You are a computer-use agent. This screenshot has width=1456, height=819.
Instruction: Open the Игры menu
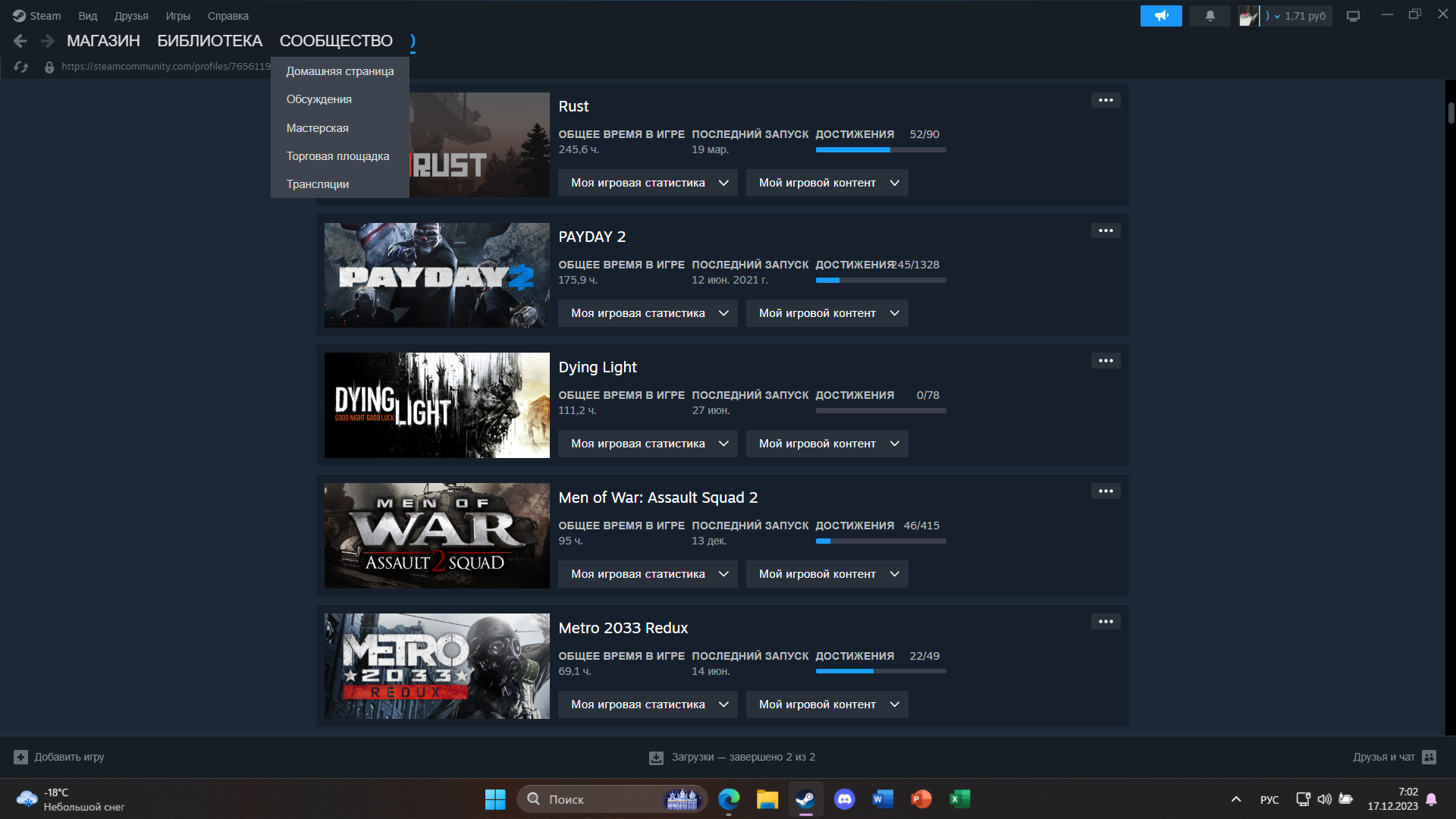point(178,16)
